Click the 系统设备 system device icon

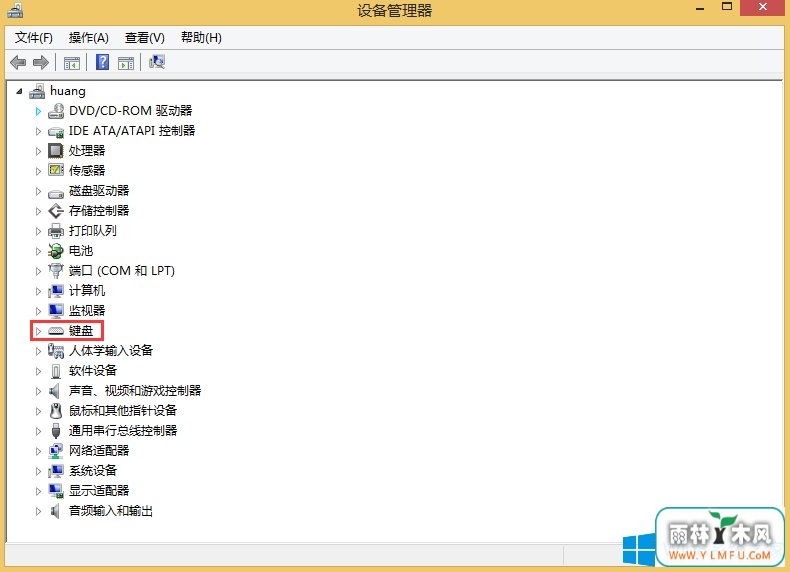click(56, 471)
